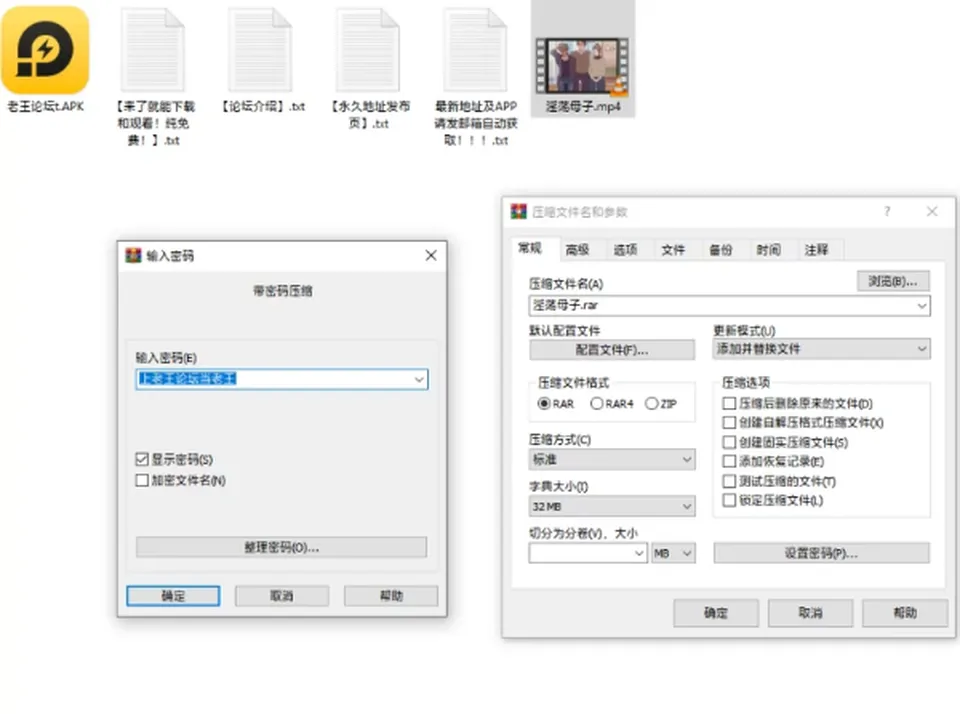Click the 切分为分卷 size input field
This screenshot has height=714, width=960.
(588, 554)
